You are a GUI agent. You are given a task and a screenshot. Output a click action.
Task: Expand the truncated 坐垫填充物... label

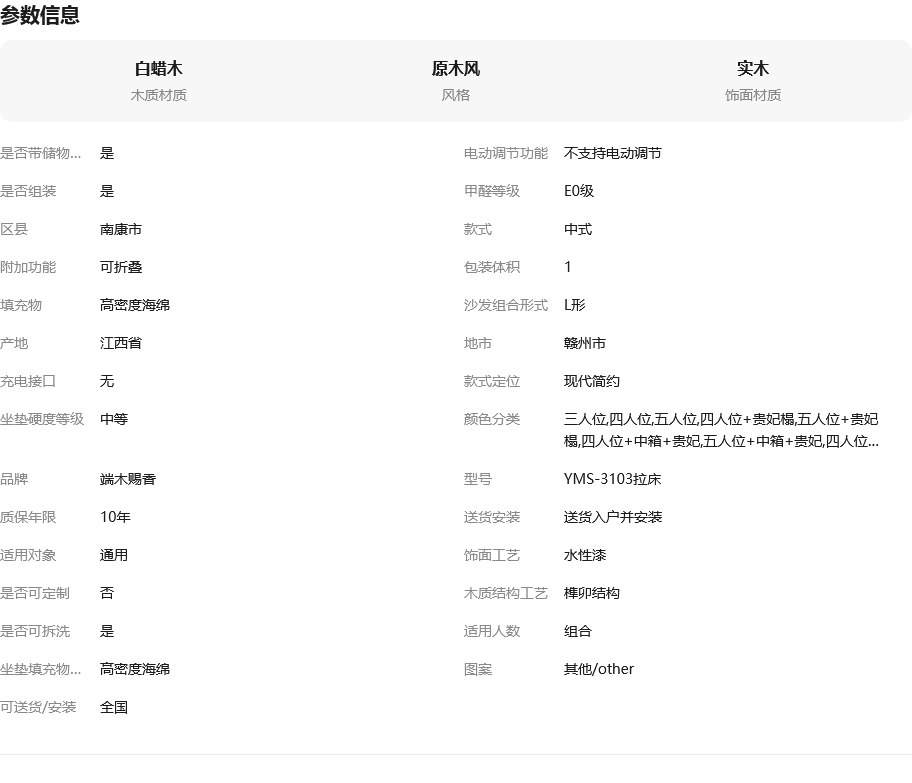pyautogui.click(x=41, y=669)
